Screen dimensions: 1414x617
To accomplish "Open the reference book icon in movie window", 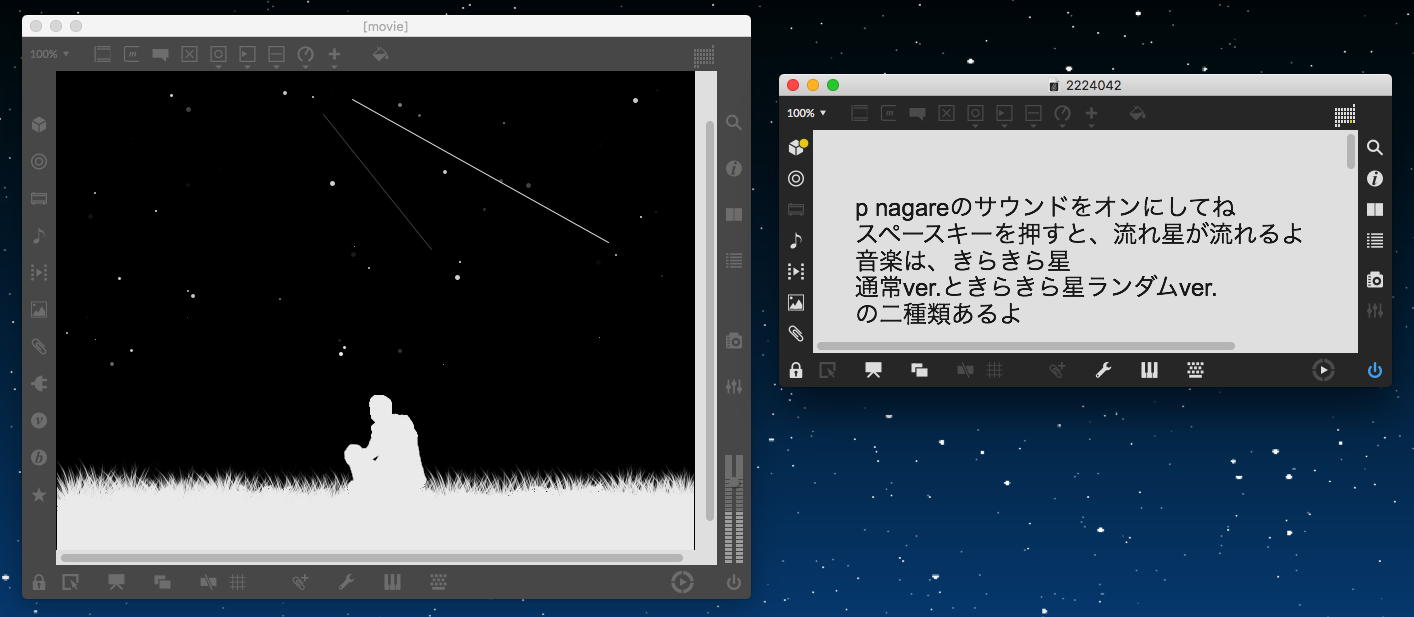I will coord(733,215).
